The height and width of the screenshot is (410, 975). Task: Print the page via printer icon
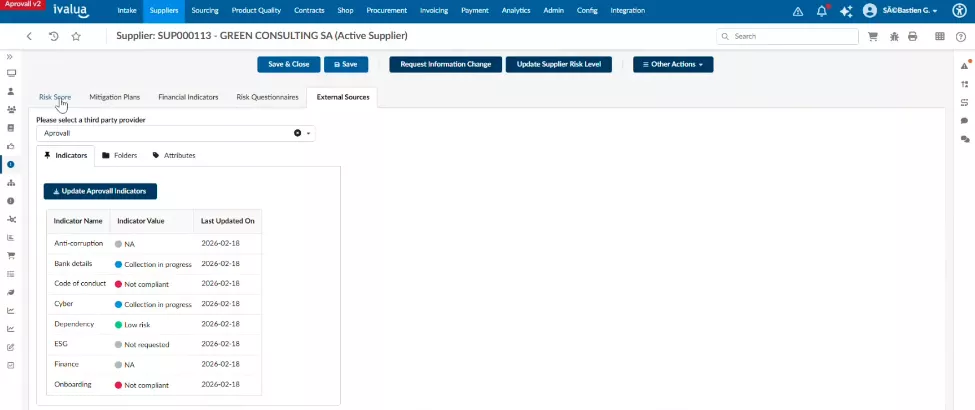[x=912, y=36]
